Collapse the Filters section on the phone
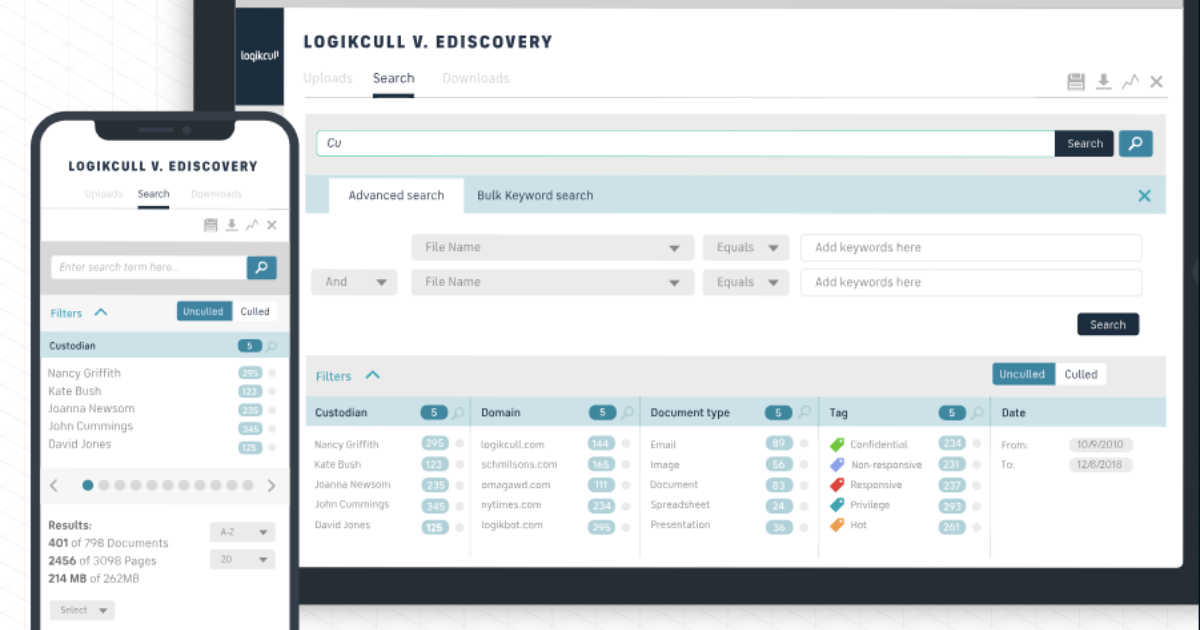The image size is (1200, 630). [x=100, y=312]
